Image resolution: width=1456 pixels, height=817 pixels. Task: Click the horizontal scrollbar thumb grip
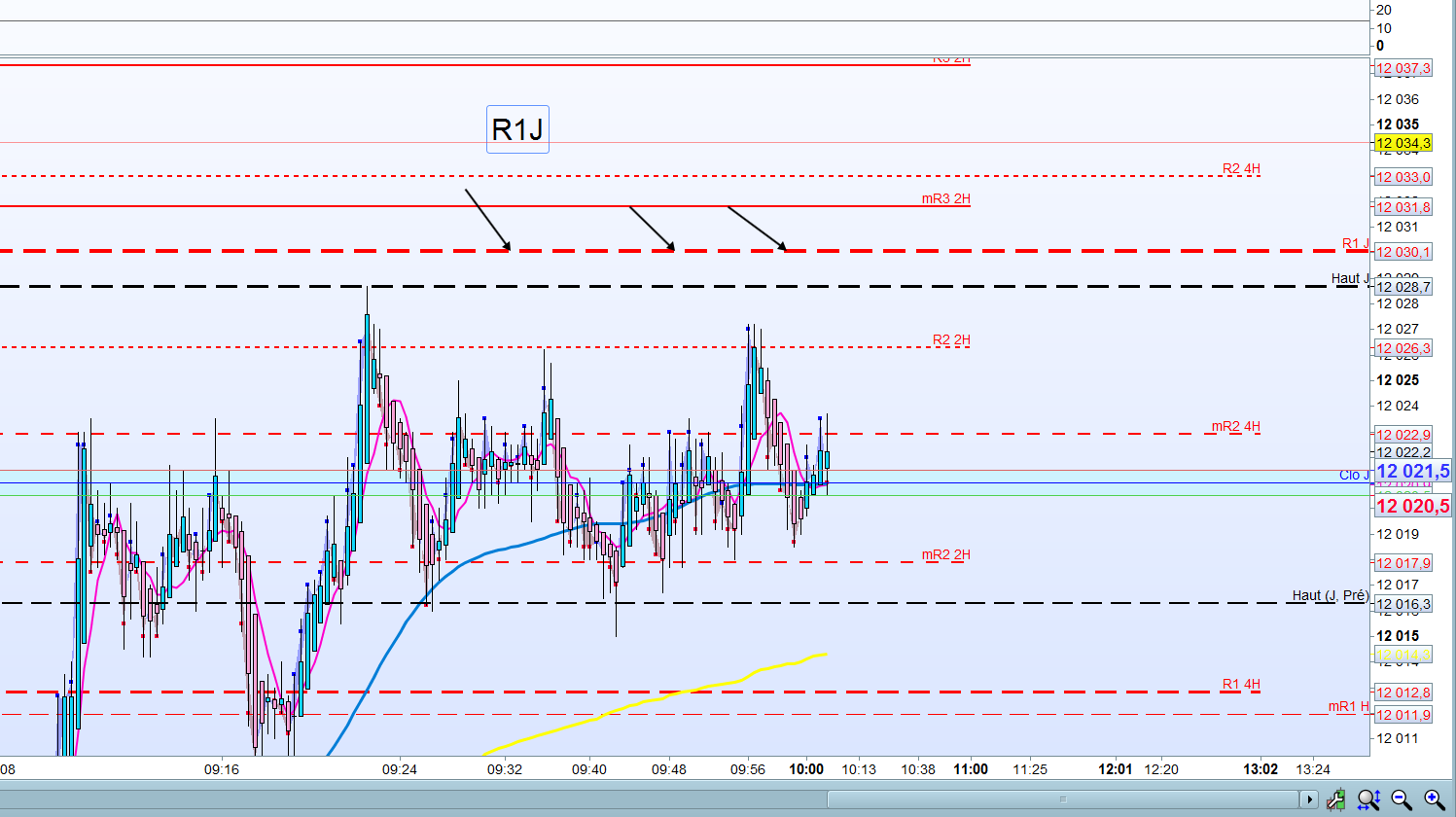(1062, 799)
